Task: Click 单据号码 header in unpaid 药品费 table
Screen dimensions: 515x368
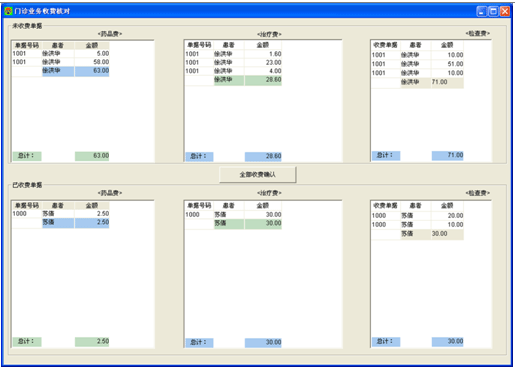Action: 27,45
